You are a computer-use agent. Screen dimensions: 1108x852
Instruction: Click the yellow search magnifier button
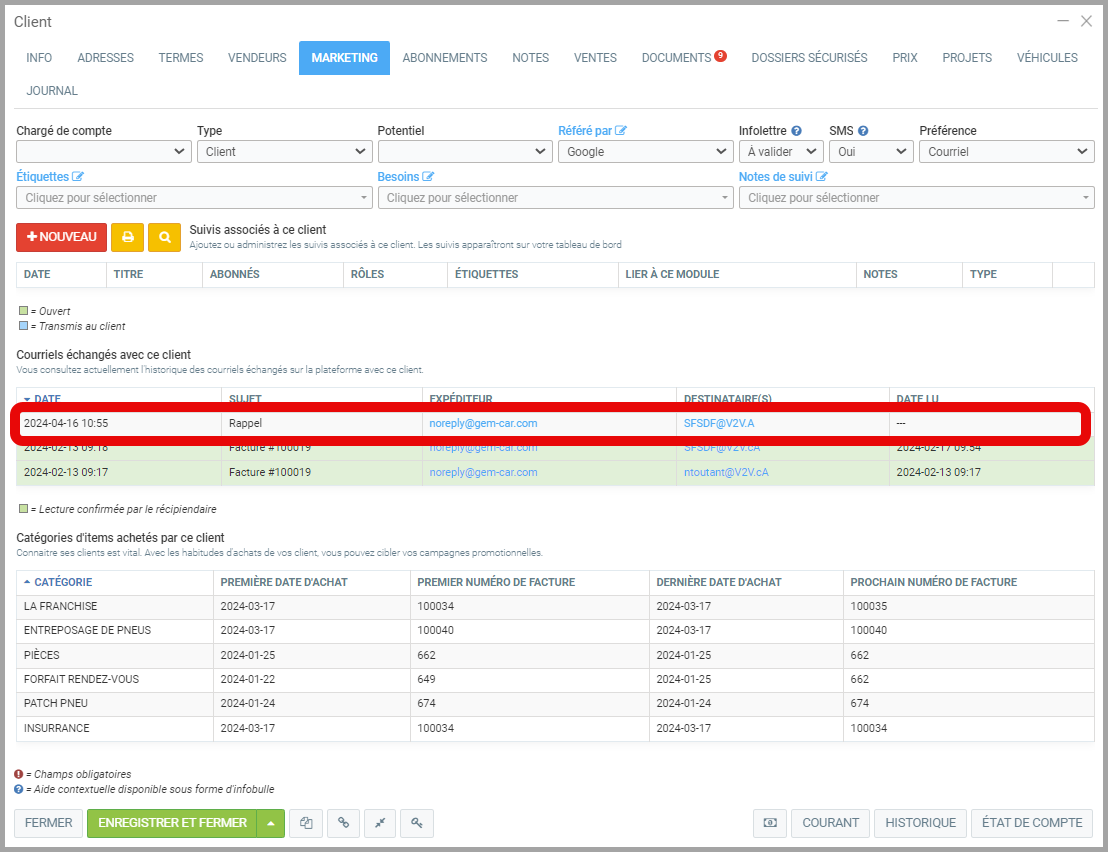(x=164, y=237)
